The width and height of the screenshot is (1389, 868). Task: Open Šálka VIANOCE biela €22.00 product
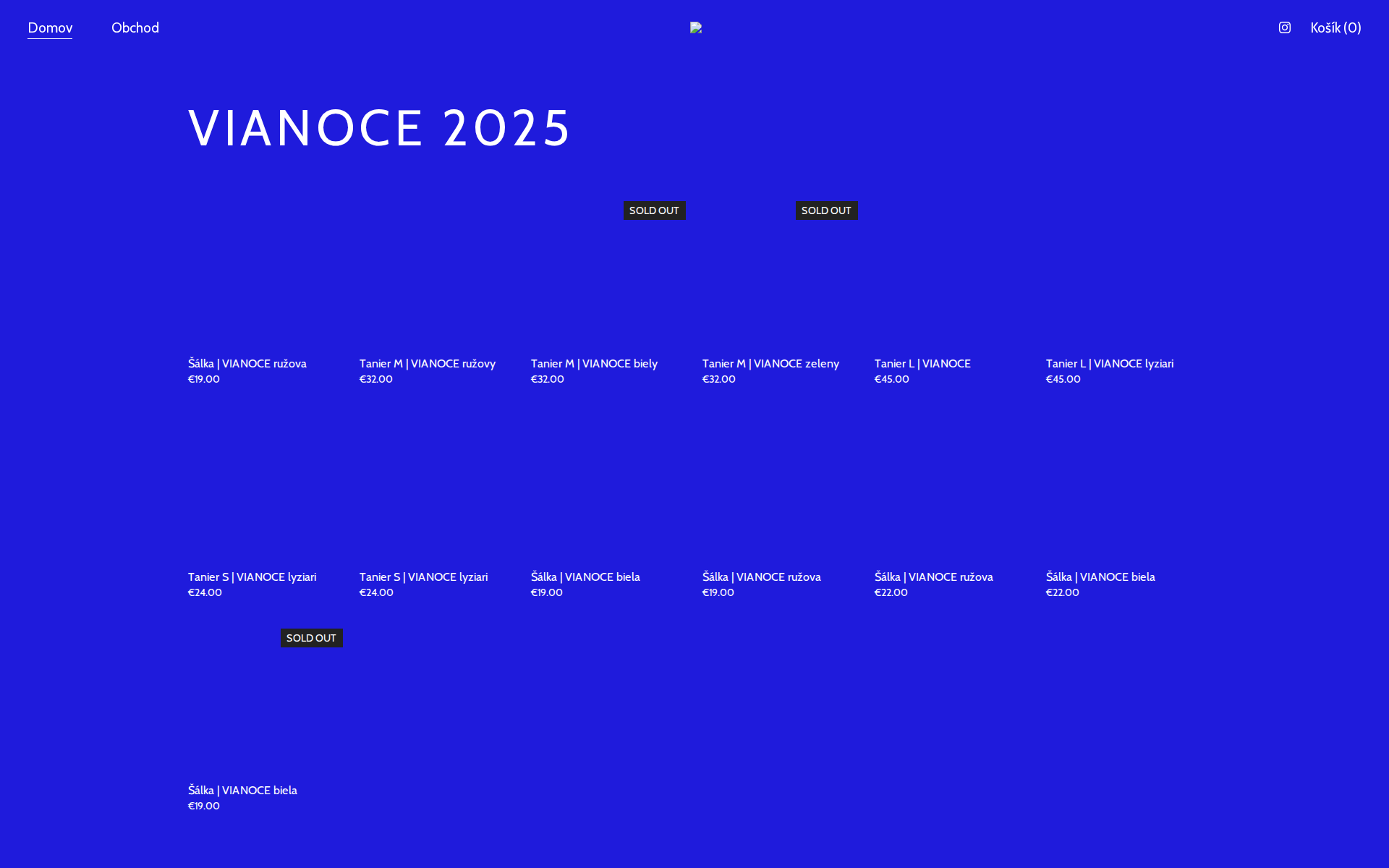pos(1100,576)
